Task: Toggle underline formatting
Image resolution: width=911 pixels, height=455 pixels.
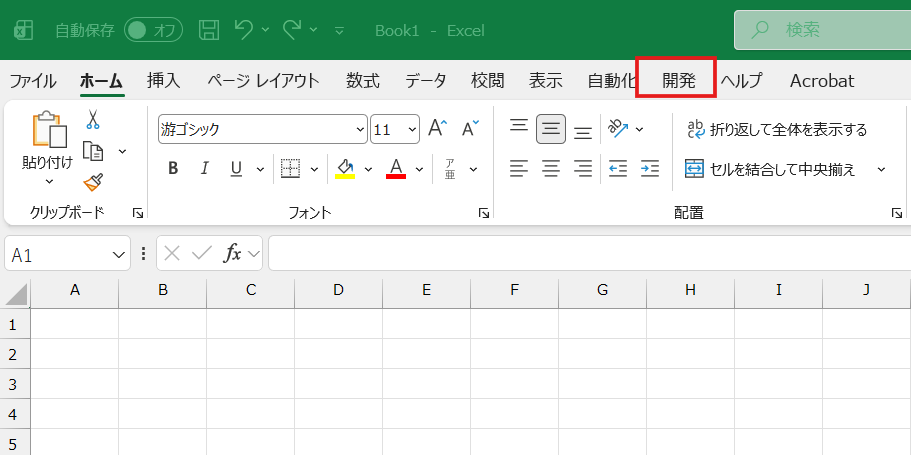Action: tap(236, 169)
